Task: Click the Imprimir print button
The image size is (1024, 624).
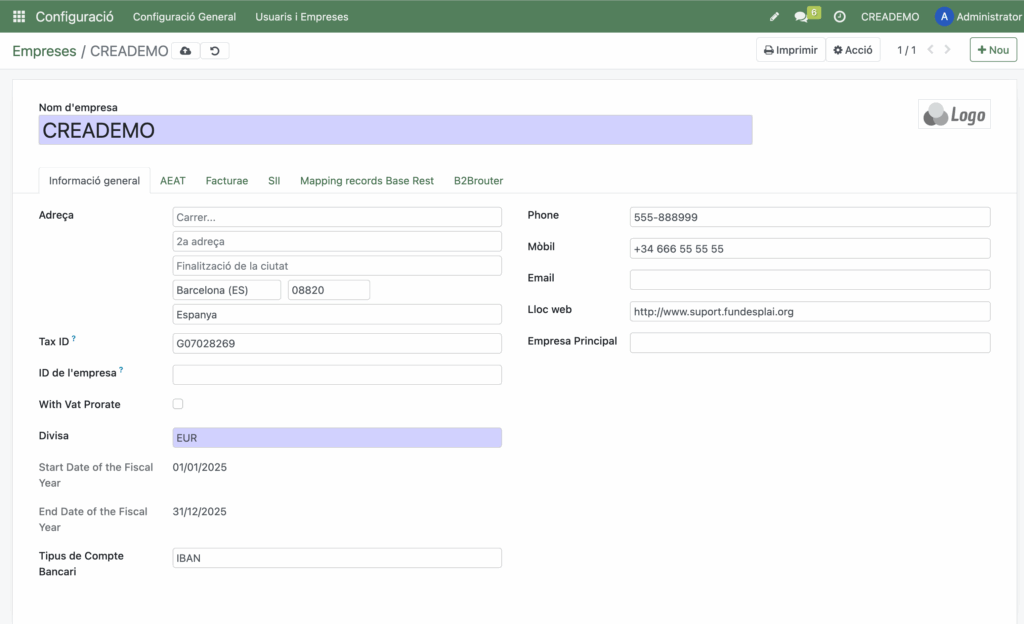Action: coord(790,50)
